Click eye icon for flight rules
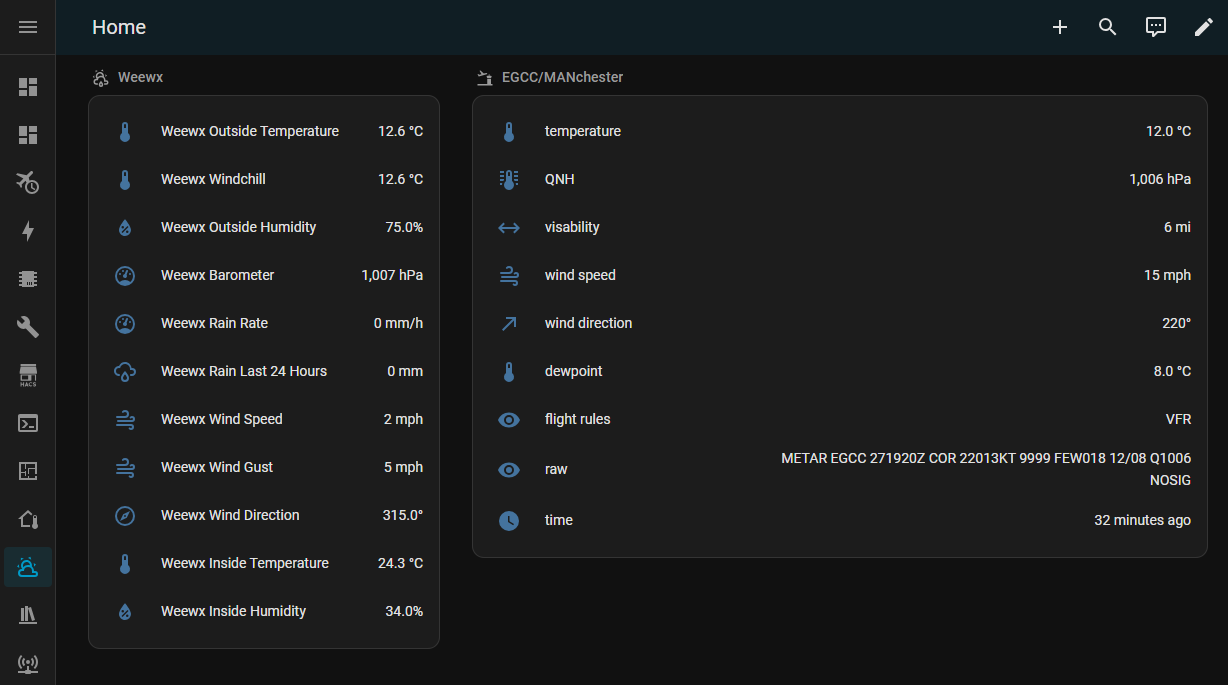This screenshot has height=685, width=1228. pyautogui.click(x=509, y=419)
